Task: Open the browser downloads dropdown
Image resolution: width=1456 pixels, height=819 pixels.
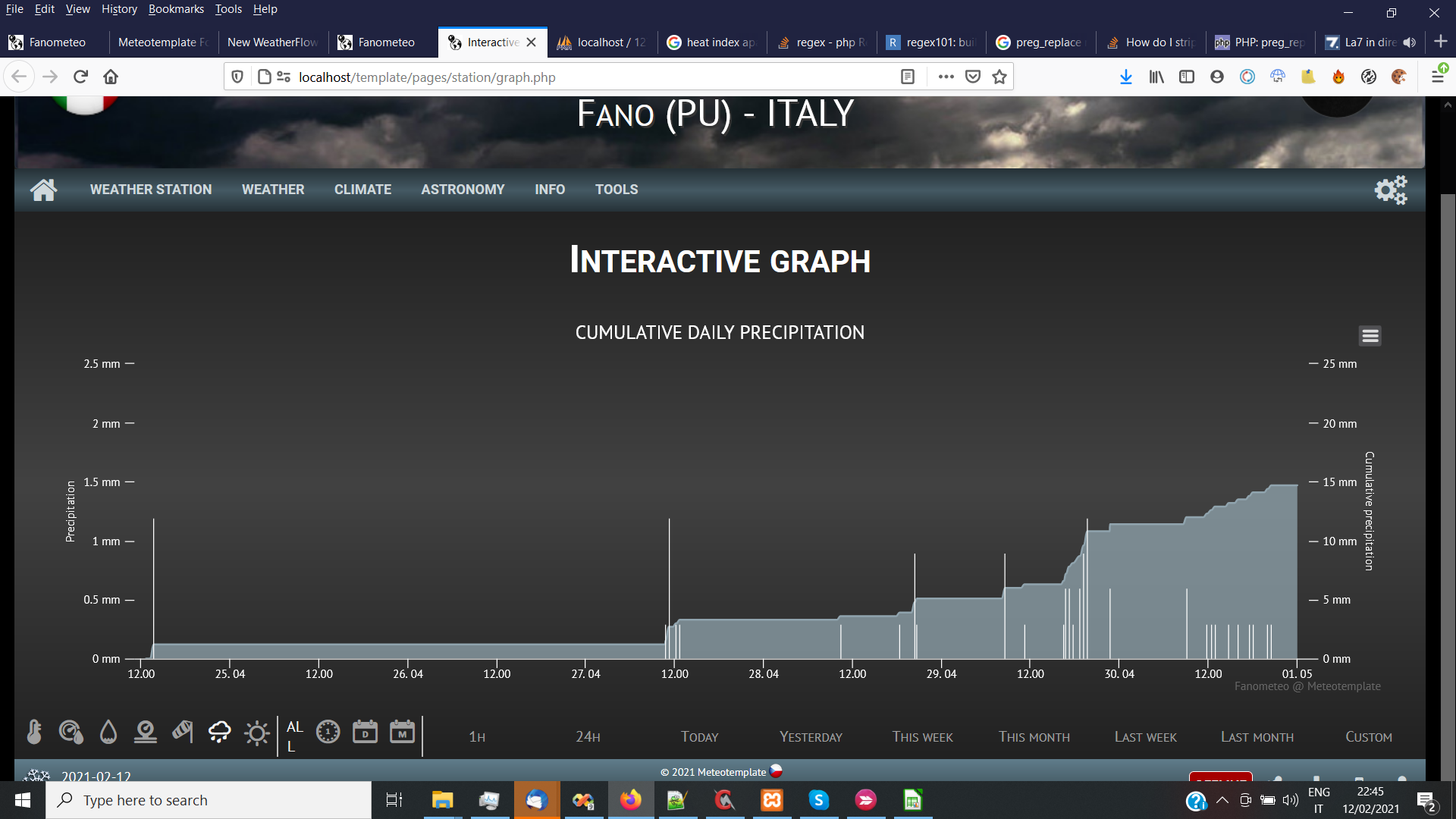Action: point(1125,77)
